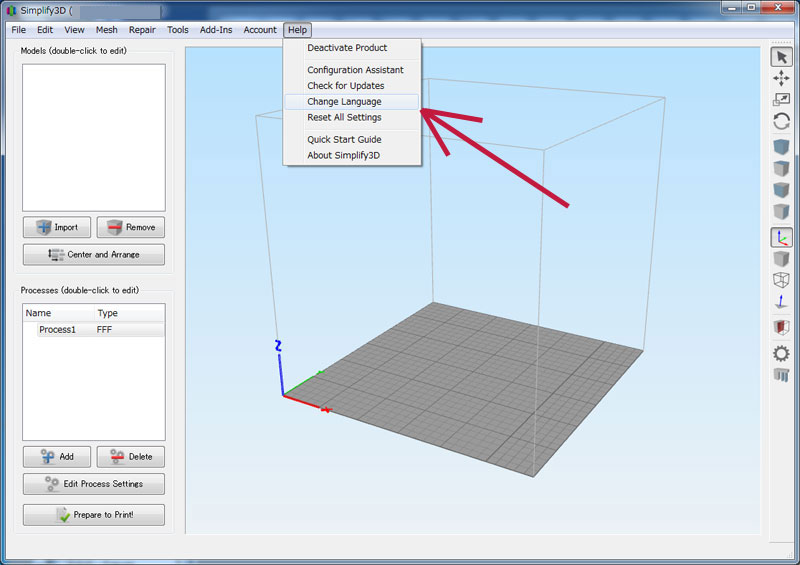The image size is (800, 565).
Task: Choose Configuration Assistant from Help menu
Action: (355, 70)
